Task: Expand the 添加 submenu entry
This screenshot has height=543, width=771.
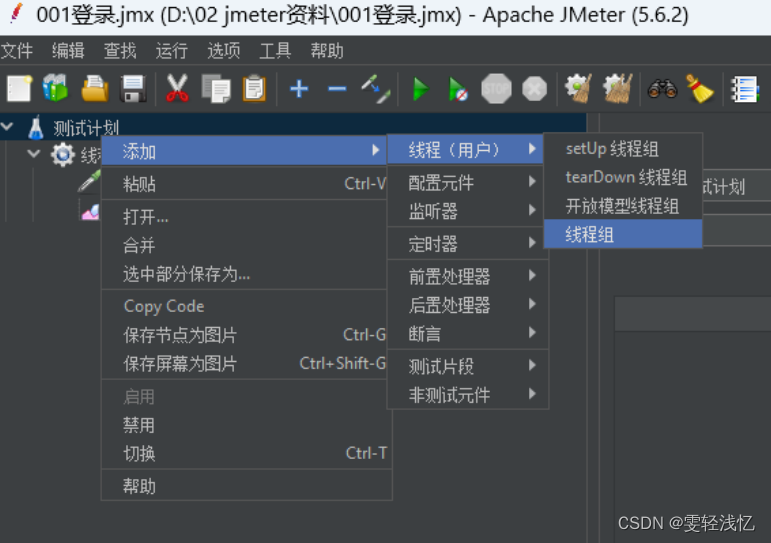Action: coord(244,151)
